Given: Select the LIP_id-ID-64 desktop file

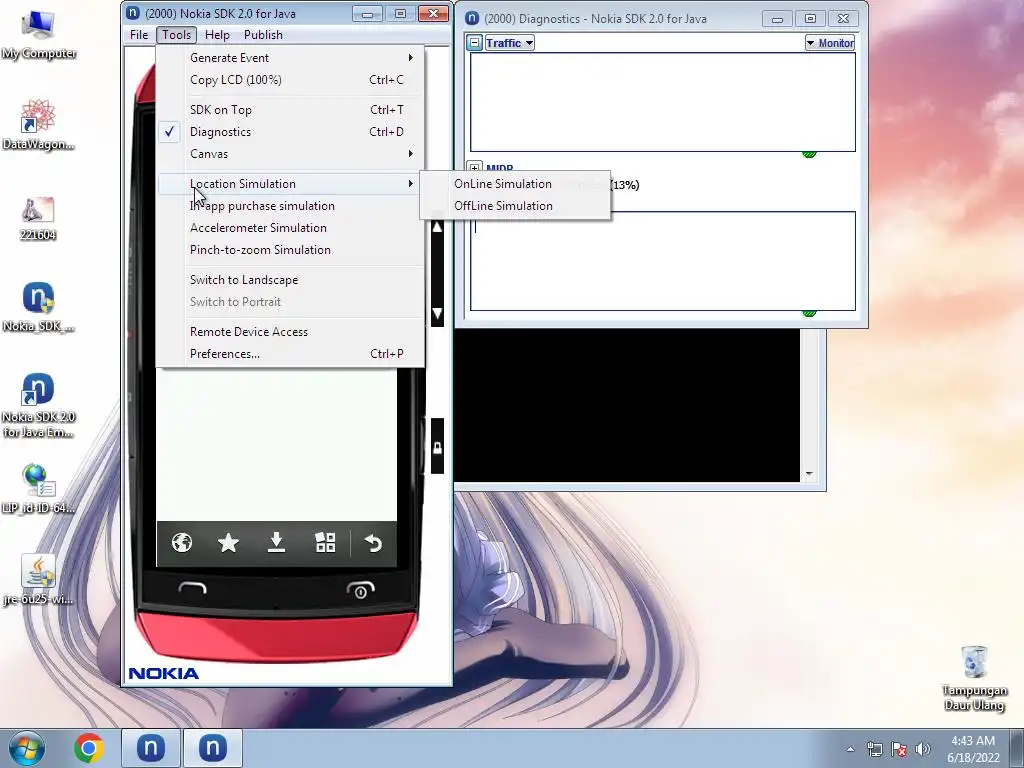Looking at the screenshot, I should coord(38,488).
